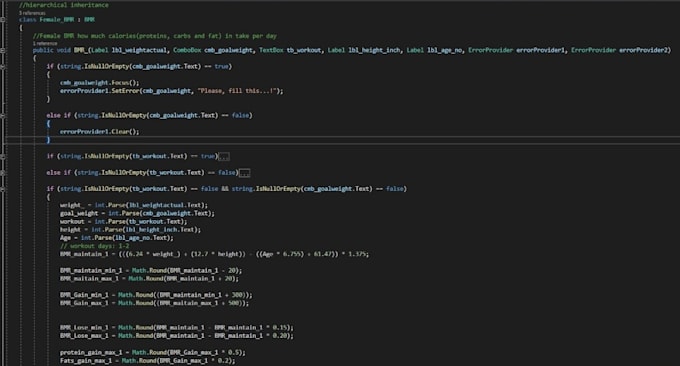This screenshot has height=366, width=680.
Task: Click the lbl_height_inch parameter
Action: [x=374, y=50]
